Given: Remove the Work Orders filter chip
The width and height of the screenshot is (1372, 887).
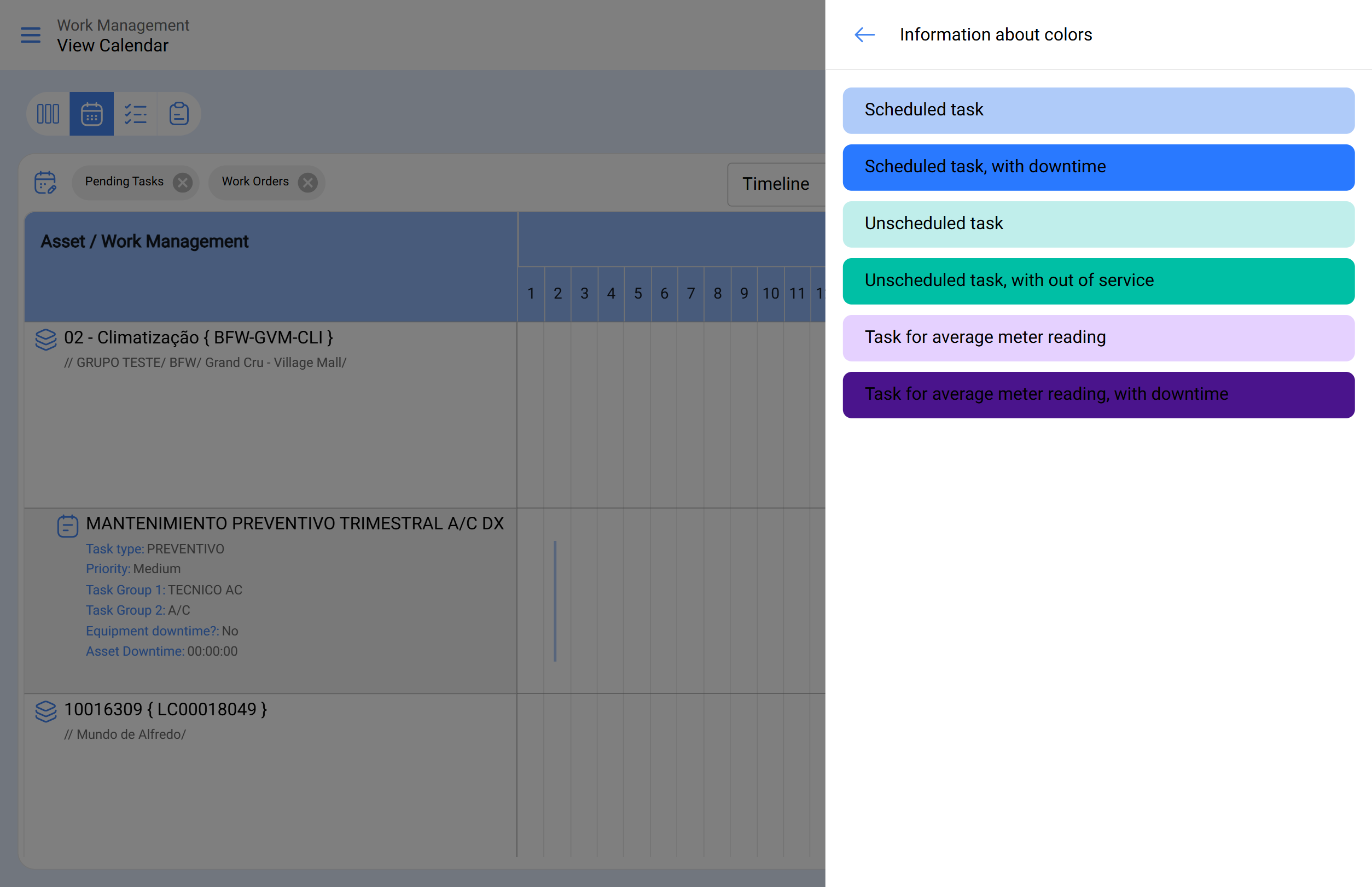Looking at the screenshot, I should [307, 183].
